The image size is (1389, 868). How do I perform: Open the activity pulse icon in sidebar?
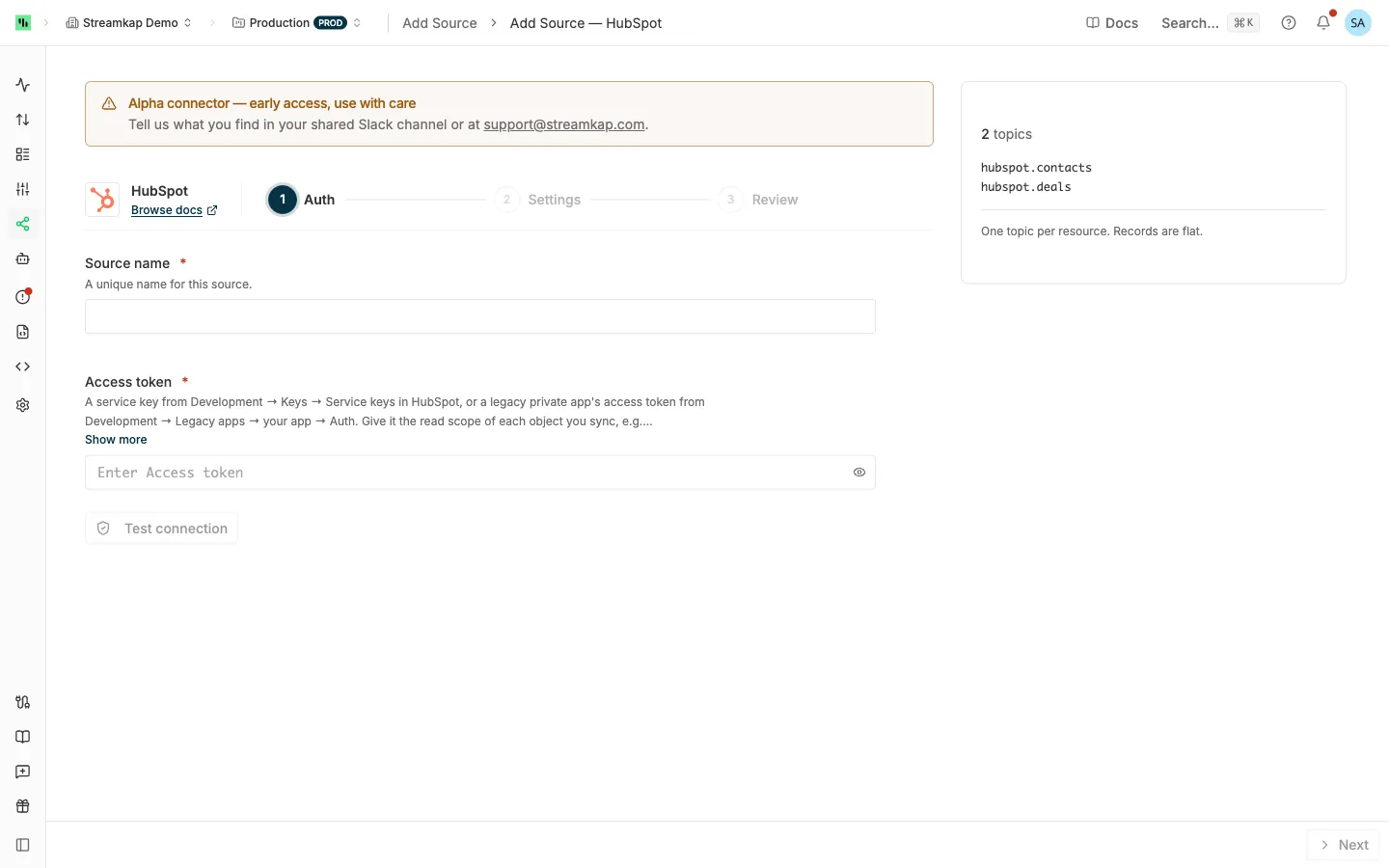pyautogui.click(x=23, y=85)
